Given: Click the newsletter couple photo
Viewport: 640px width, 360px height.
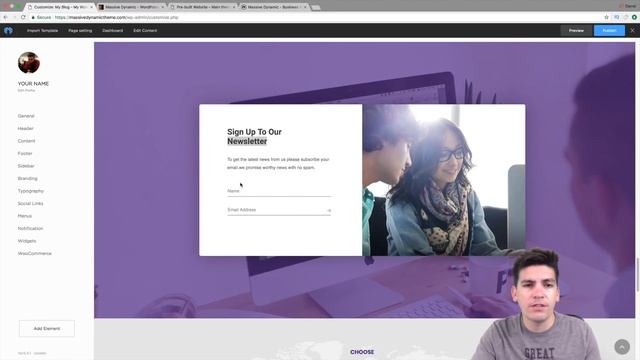Looking at the screenshot, I should tap(444, 180).
